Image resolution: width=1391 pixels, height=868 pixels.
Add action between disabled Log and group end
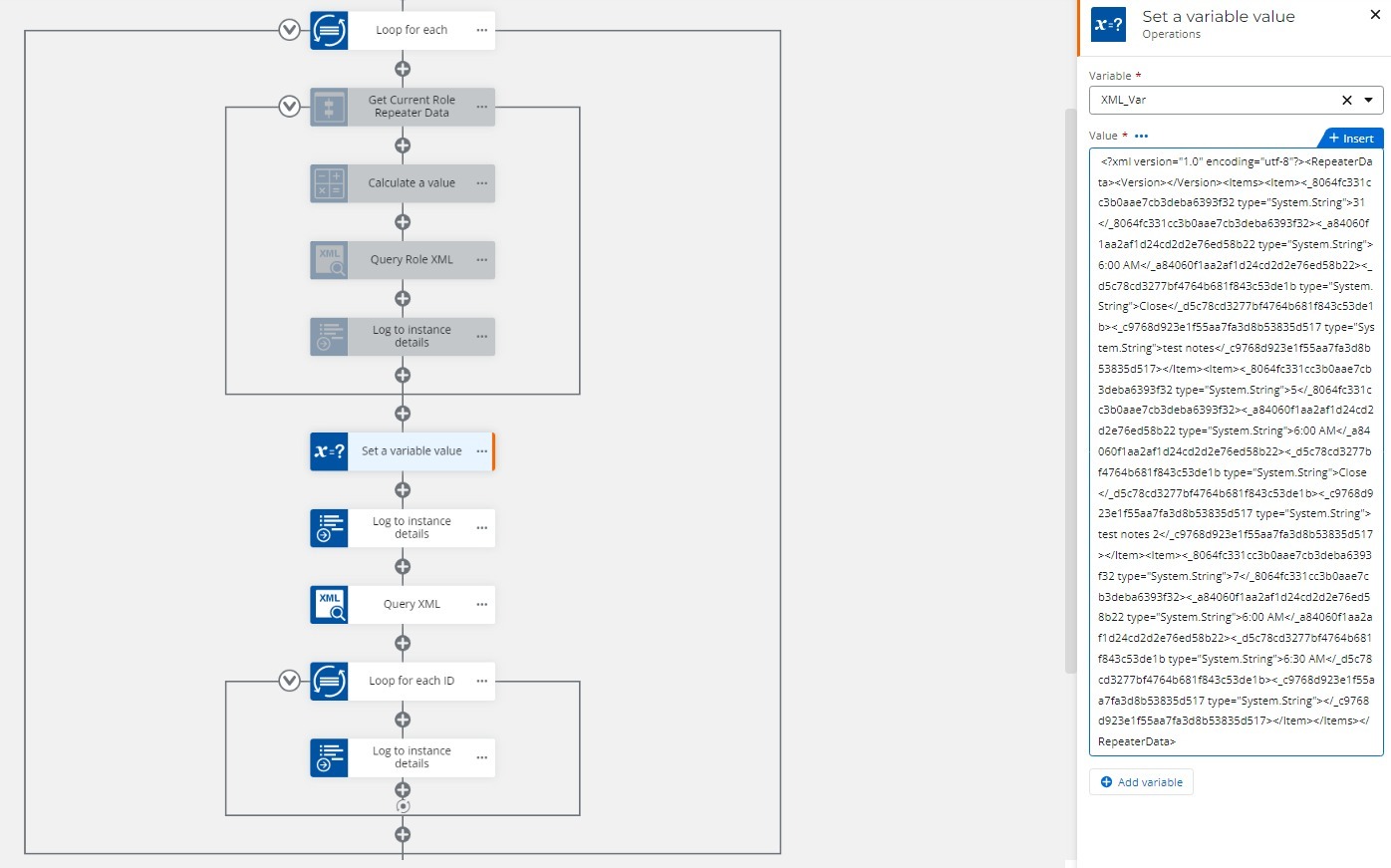tap(403, 376)
